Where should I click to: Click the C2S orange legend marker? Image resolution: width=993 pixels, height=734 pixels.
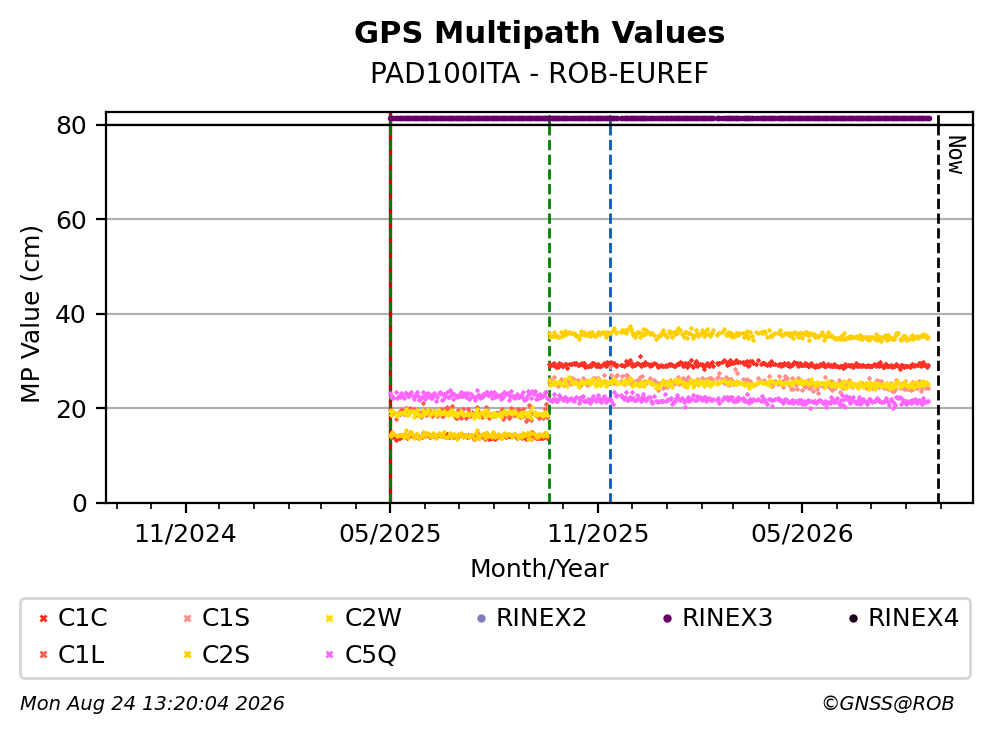click(x=187, y=655)
